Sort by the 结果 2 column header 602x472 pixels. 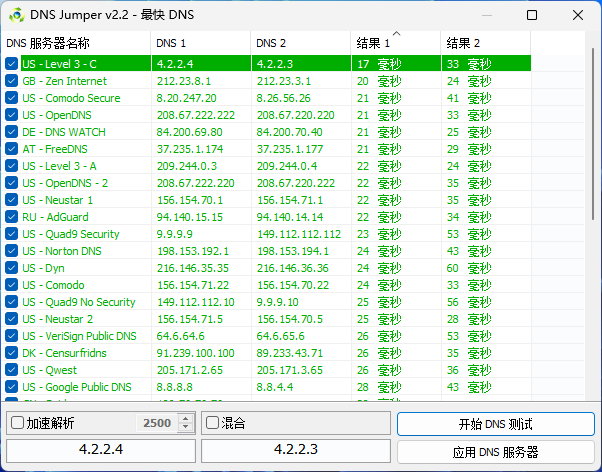pyautogui.click(x=486, y=43)
